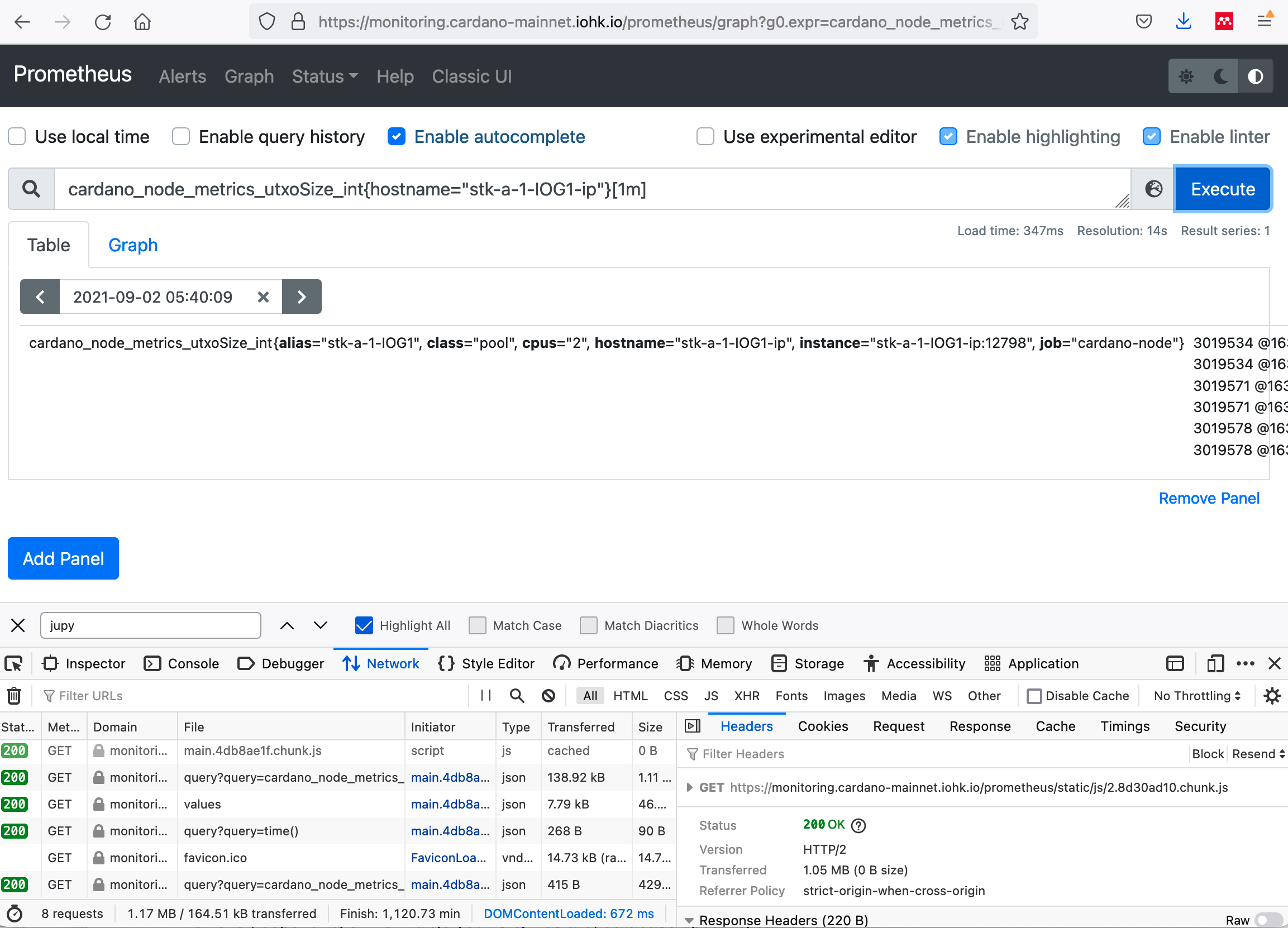Open the Resend dropdown
Image resolution: width=1288 pixels, height=928 pixels.
click(1258, 753)
